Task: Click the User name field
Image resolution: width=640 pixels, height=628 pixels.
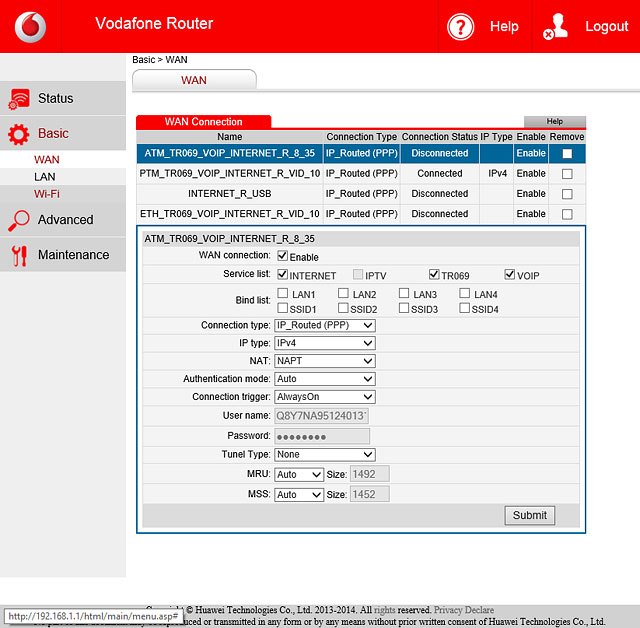Action: click(x=322, y=416)
